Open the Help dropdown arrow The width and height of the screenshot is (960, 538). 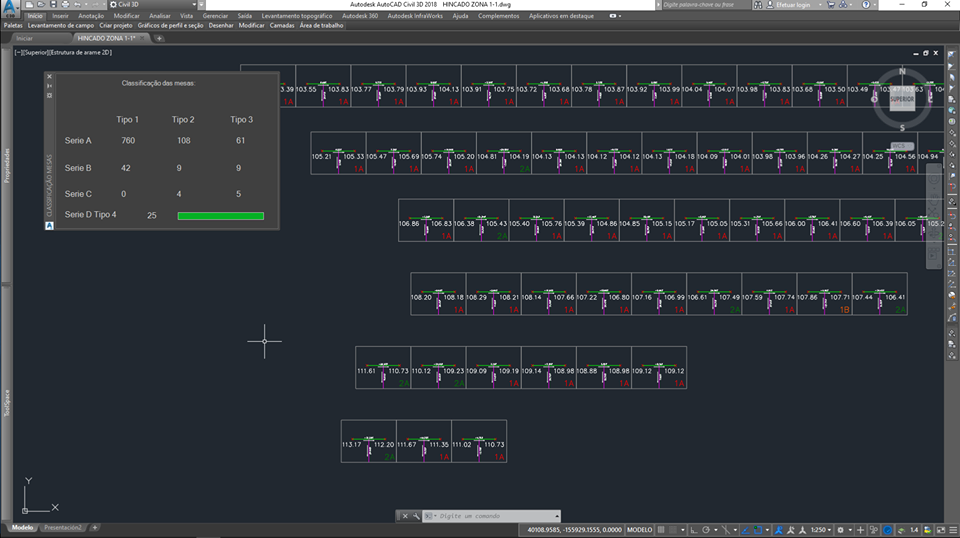click(875, 4)
